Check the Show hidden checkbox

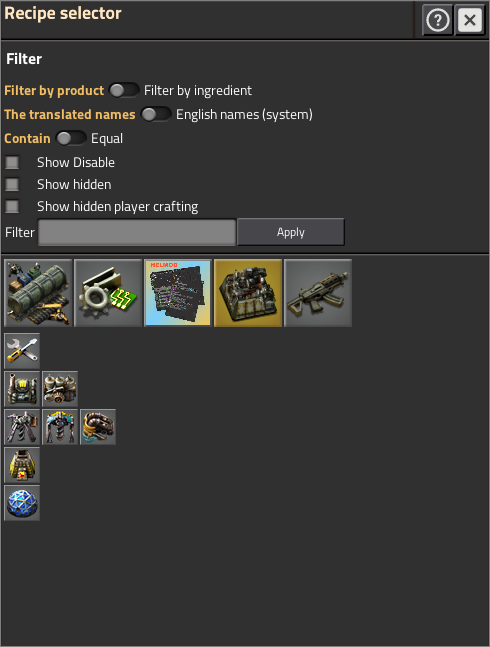pos(12,184)
